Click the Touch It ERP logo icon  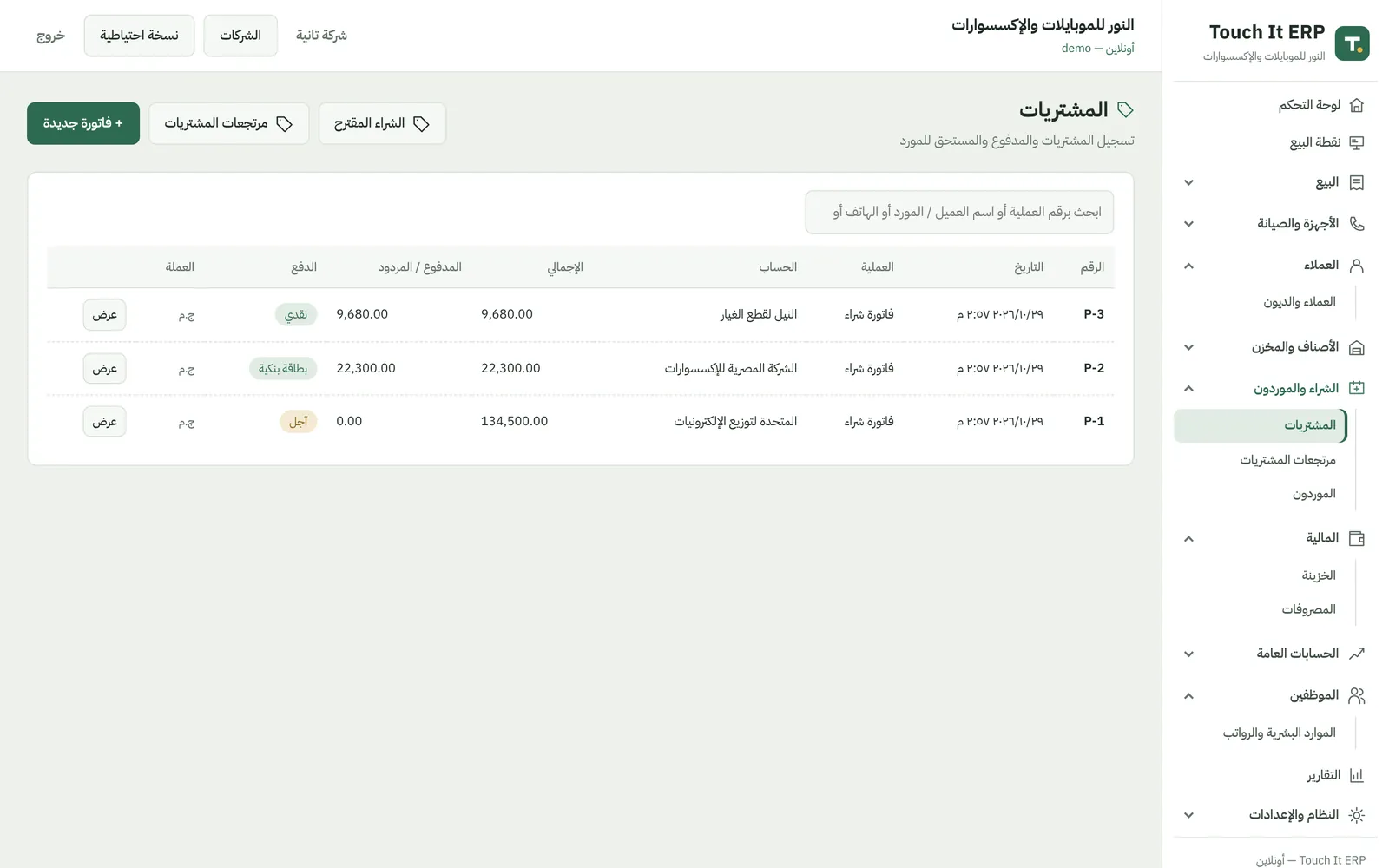(1352, 43)
